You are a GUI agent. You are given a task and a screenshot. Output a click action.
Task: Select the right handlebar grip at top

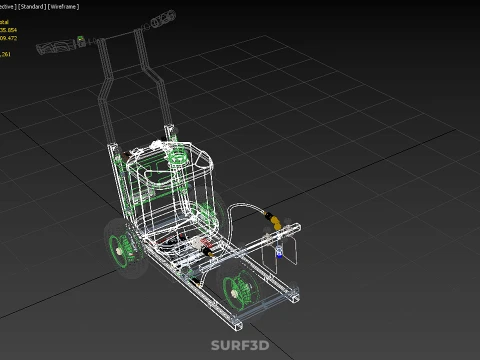(x=163, y=19)
